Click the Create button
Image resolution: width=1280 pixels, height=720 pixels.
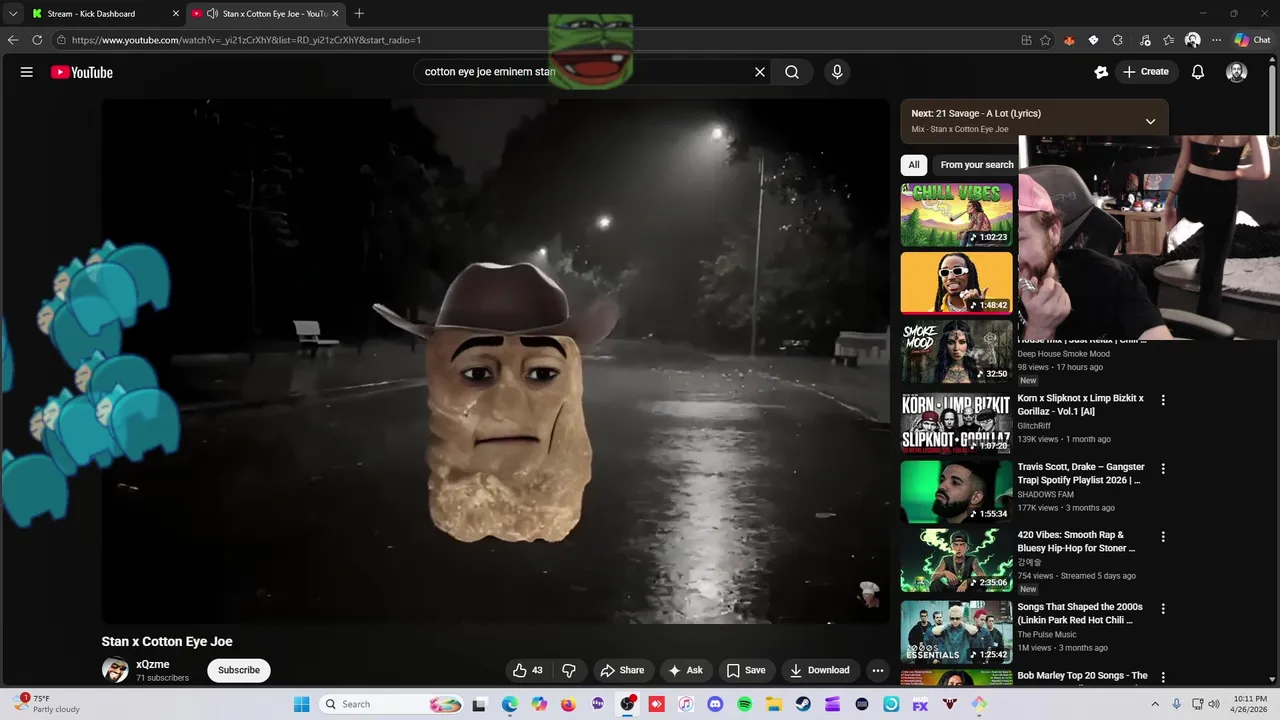[x=1145, y=72]
